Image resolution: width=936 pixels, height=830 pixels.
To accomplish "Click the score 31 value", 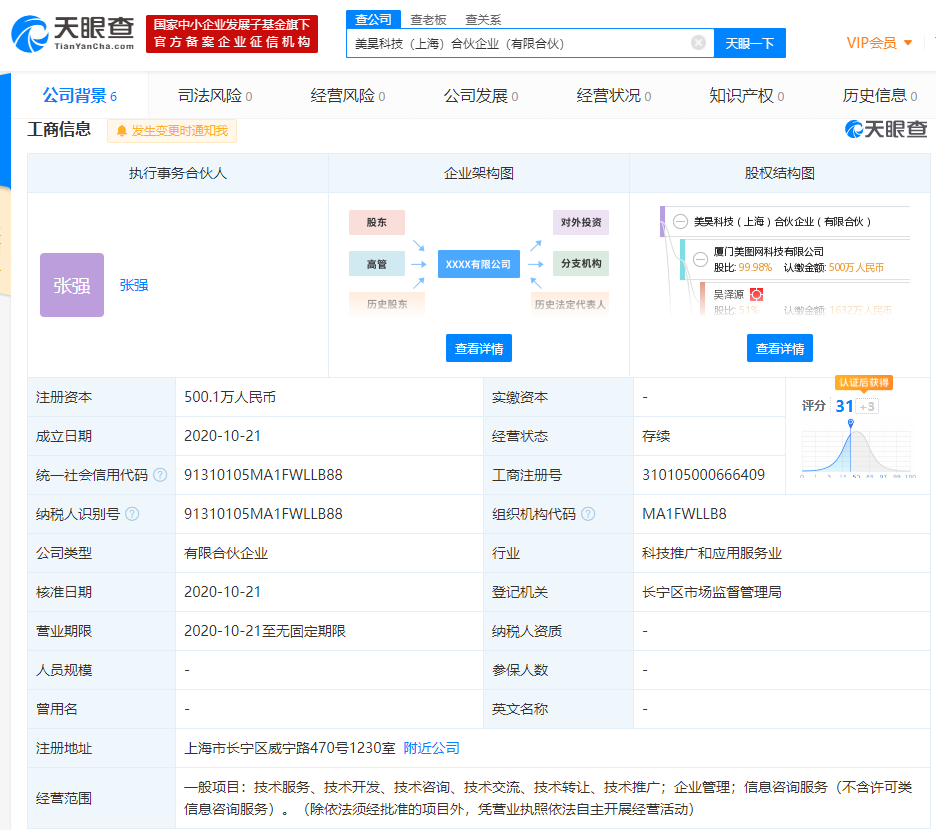I will click(x=844, y=406).
